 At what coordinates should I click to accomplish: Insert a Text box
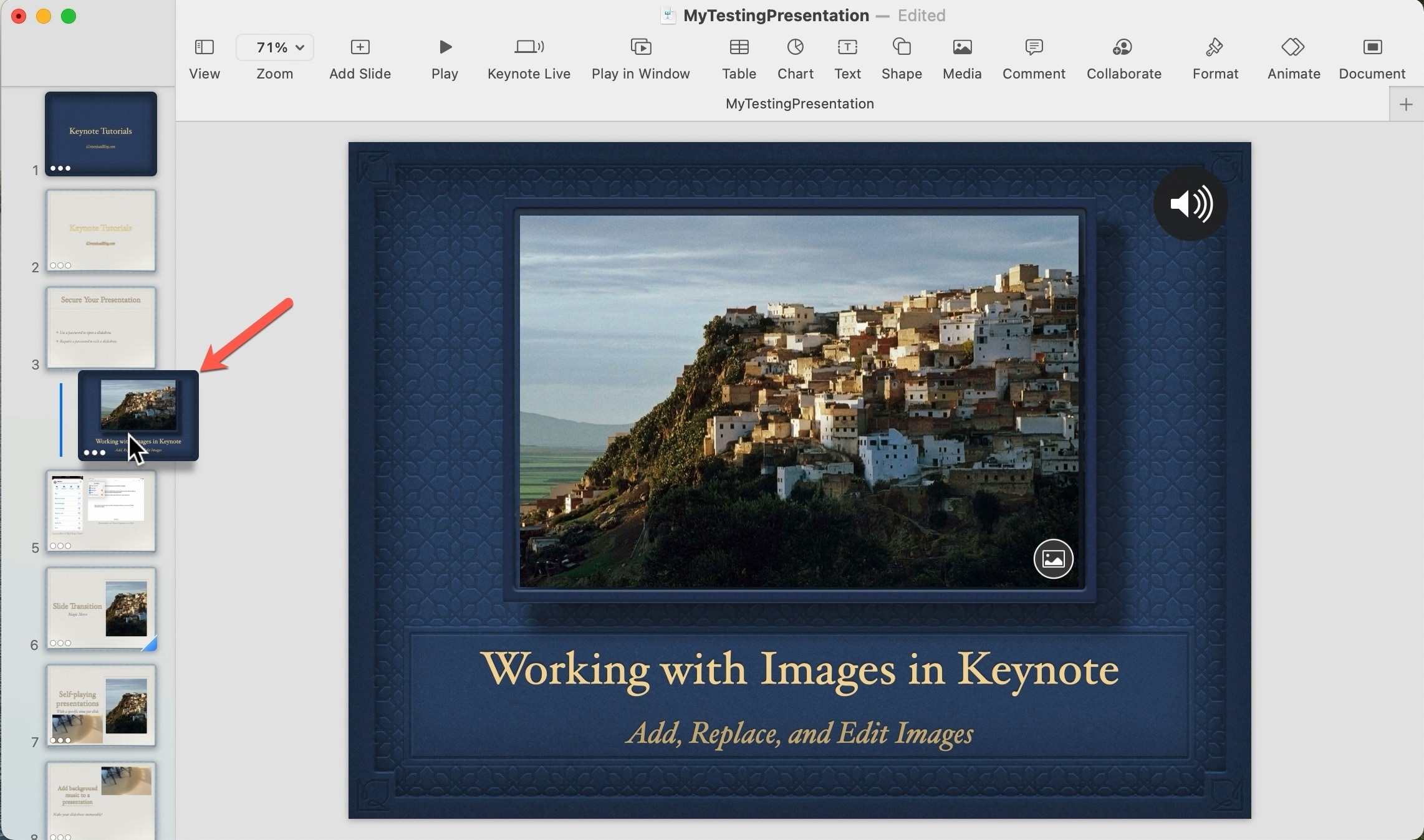847,56
